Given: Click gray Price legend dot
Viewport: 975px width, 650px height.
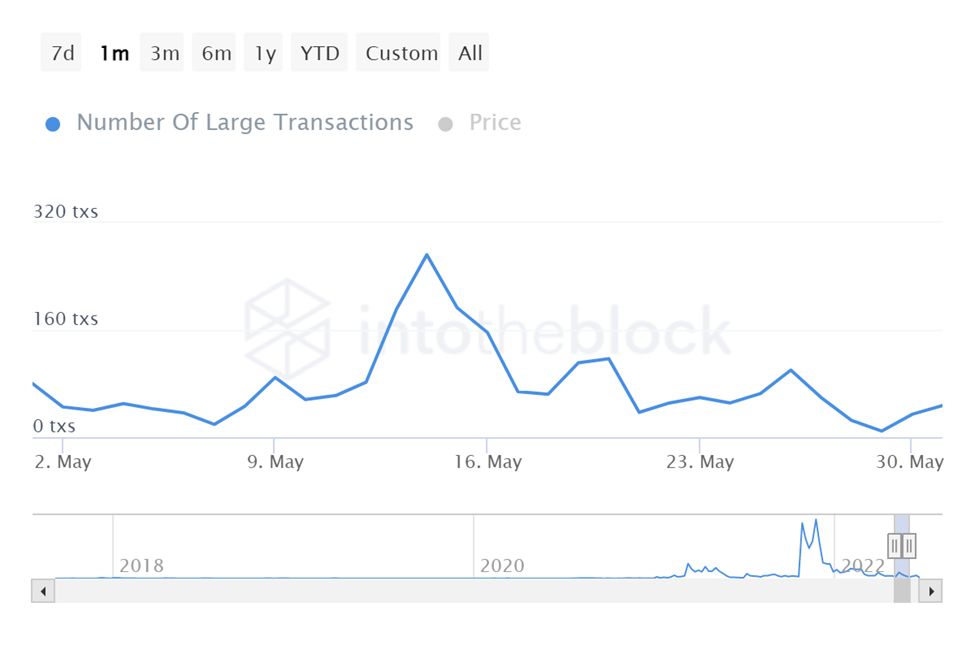Looking at the screenshot, I should pyautogui.click(x=446, y=124).
